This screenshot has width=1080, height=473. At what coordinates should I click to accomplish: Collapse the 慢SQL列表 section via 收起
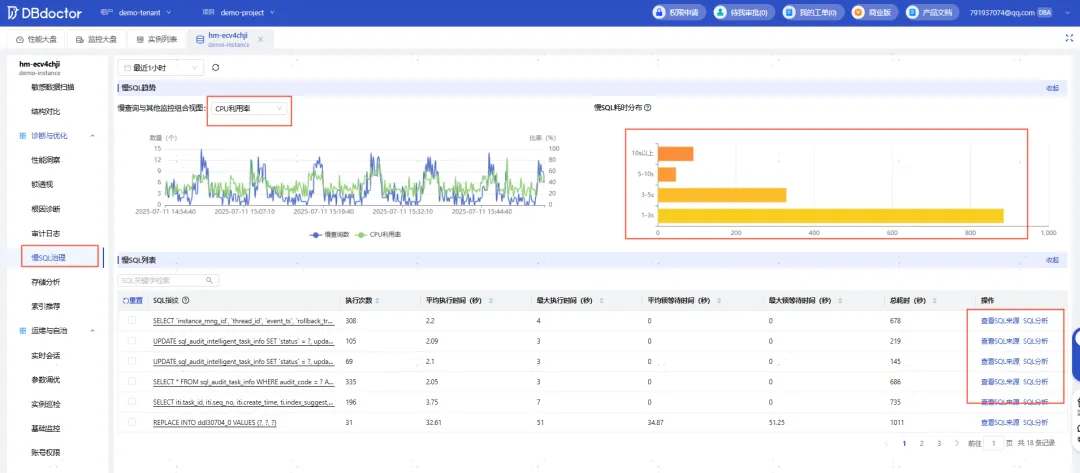tap(1052, 260)
